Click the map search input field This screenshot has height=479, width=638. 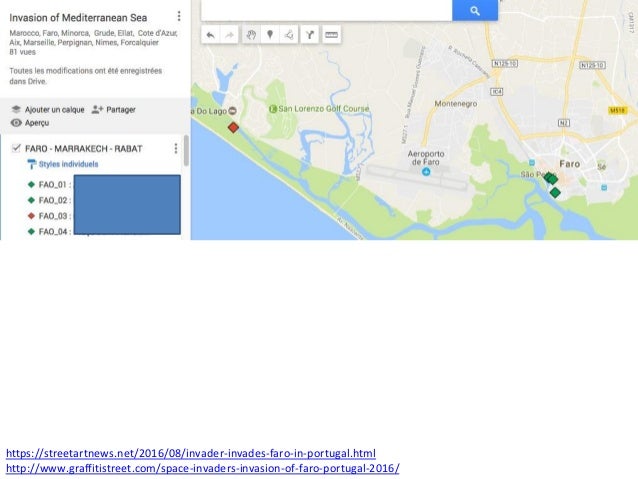(x=326, y=10)
